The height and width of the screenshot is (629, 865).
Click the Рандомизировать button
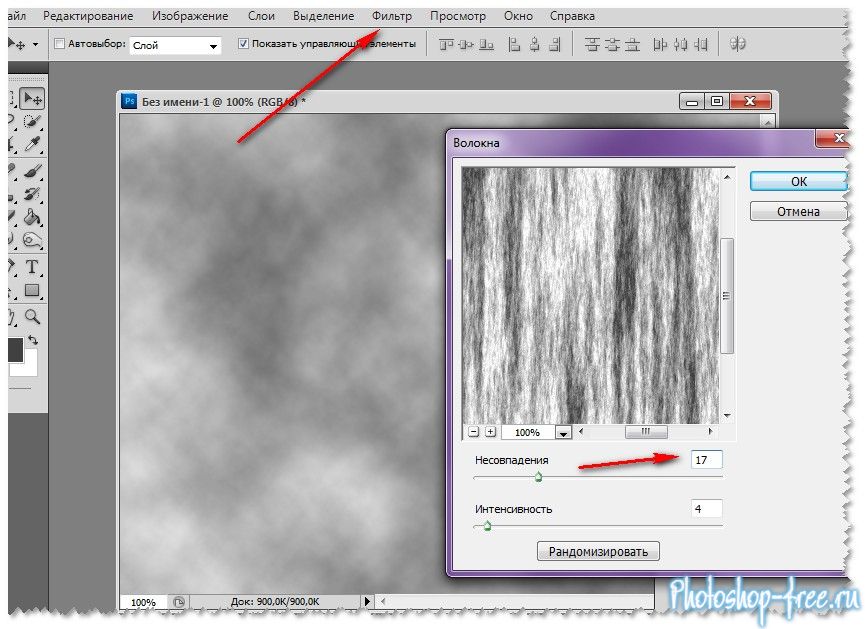click(x=598, y=551)
